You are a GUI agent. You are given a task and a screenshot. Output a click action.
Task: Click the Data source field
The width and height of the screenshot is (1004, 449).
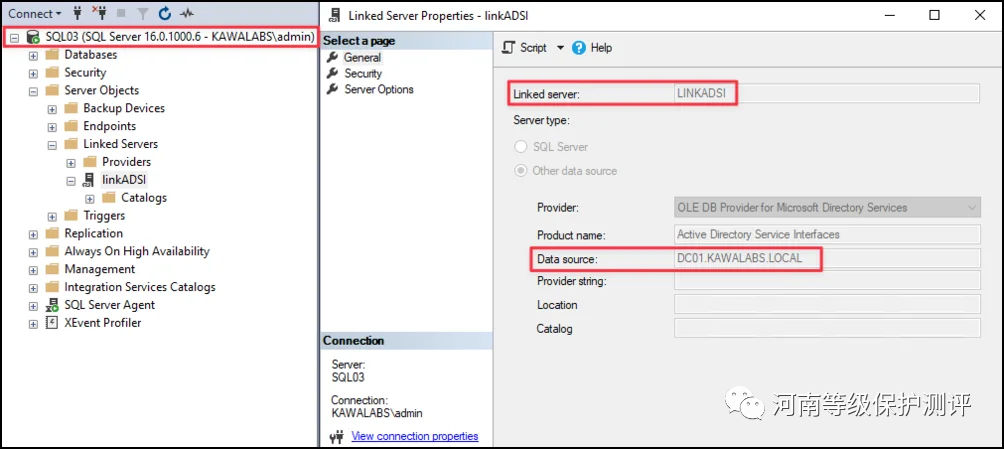pos(827,258)
